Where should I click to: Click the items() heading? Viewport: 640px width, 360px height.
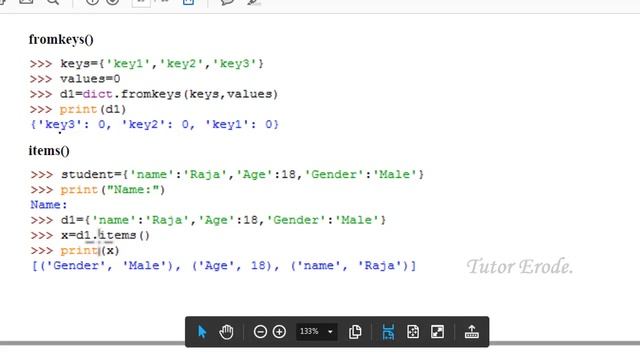[x=49, y=151]
